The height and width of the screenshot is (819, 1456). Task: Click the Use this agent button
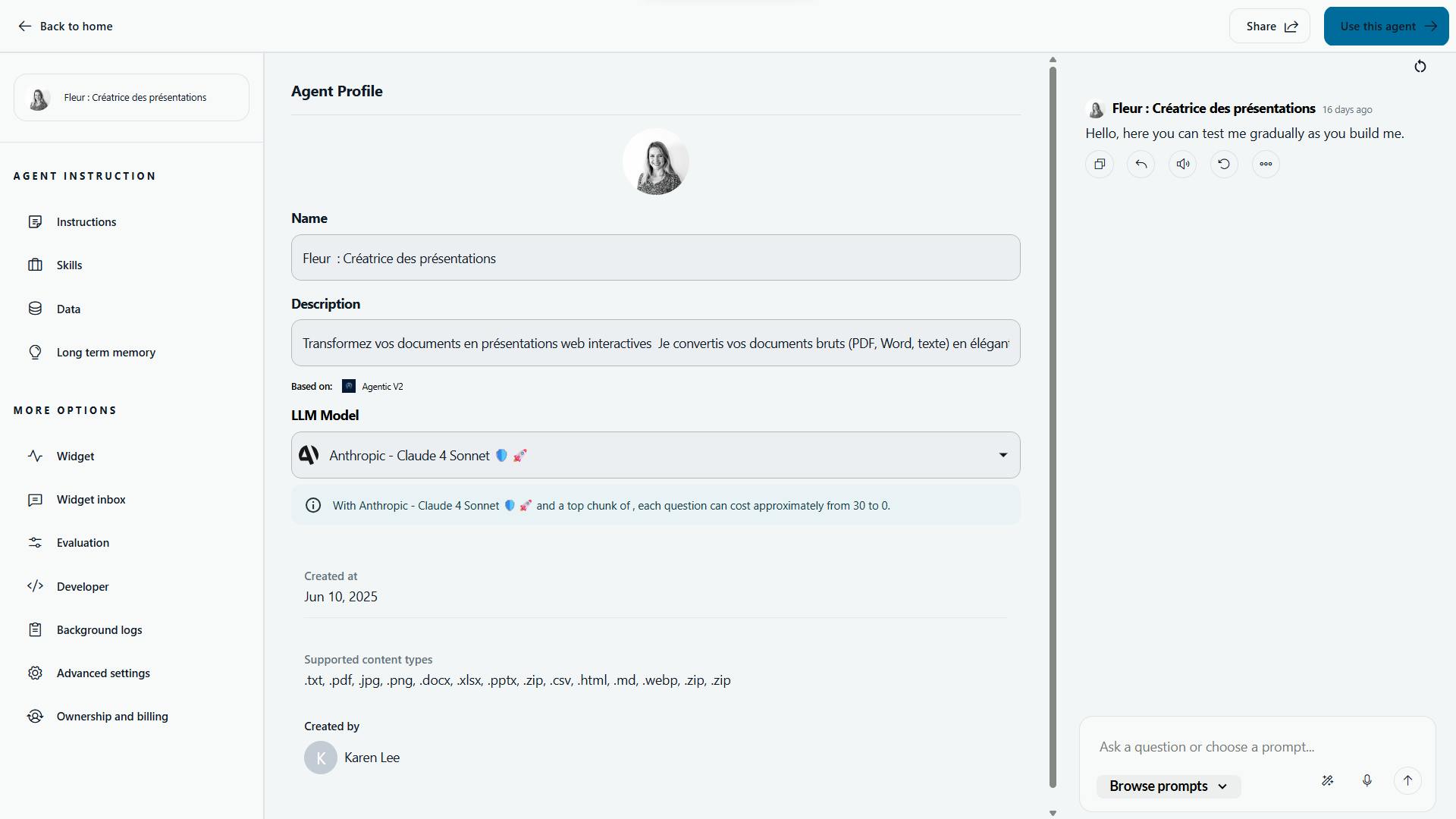tap(1385, 25)
